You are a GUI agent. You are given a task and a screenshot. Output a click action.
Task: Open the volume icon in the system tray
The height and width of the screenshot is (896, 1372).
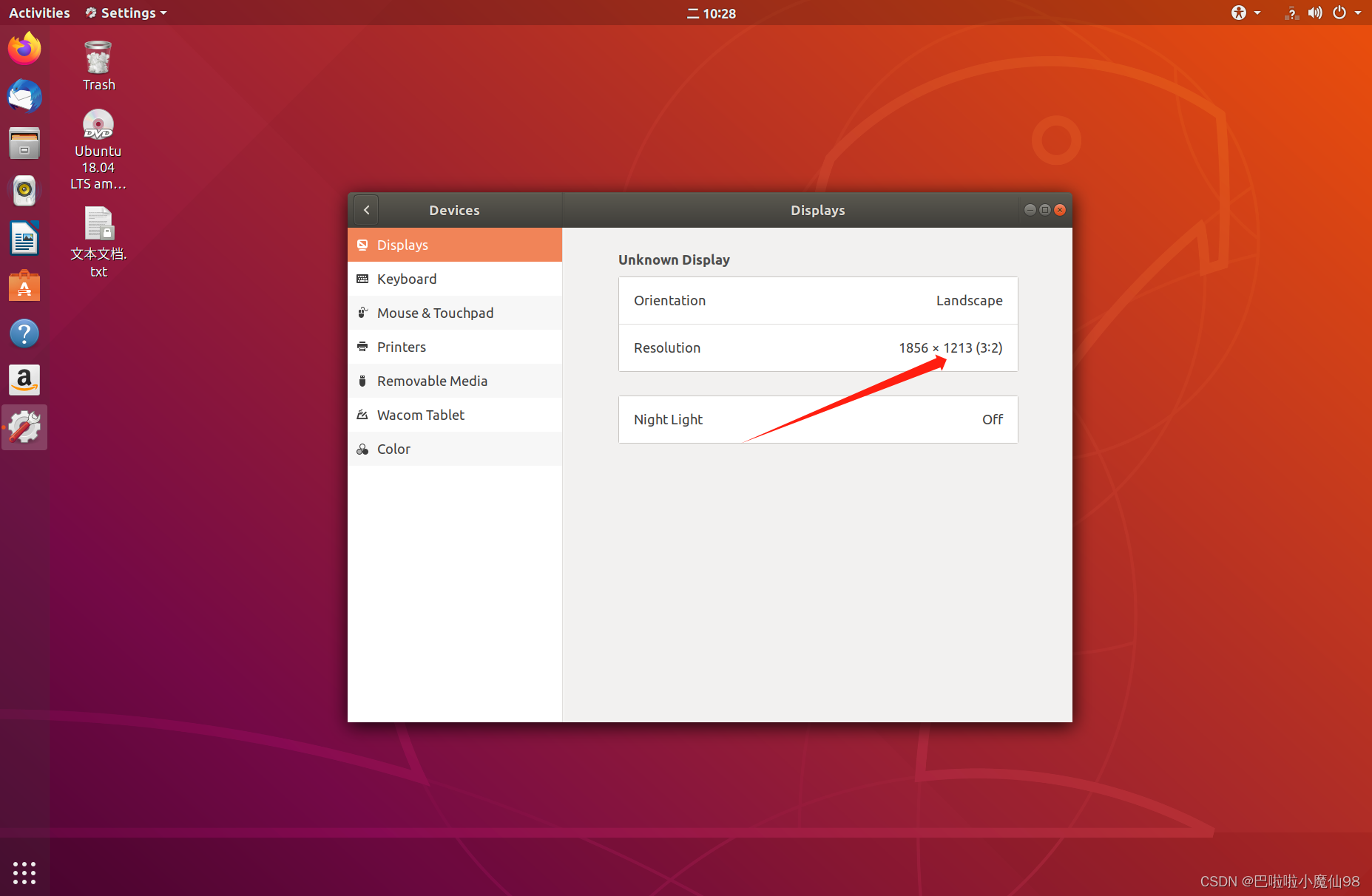[1315, 13]
